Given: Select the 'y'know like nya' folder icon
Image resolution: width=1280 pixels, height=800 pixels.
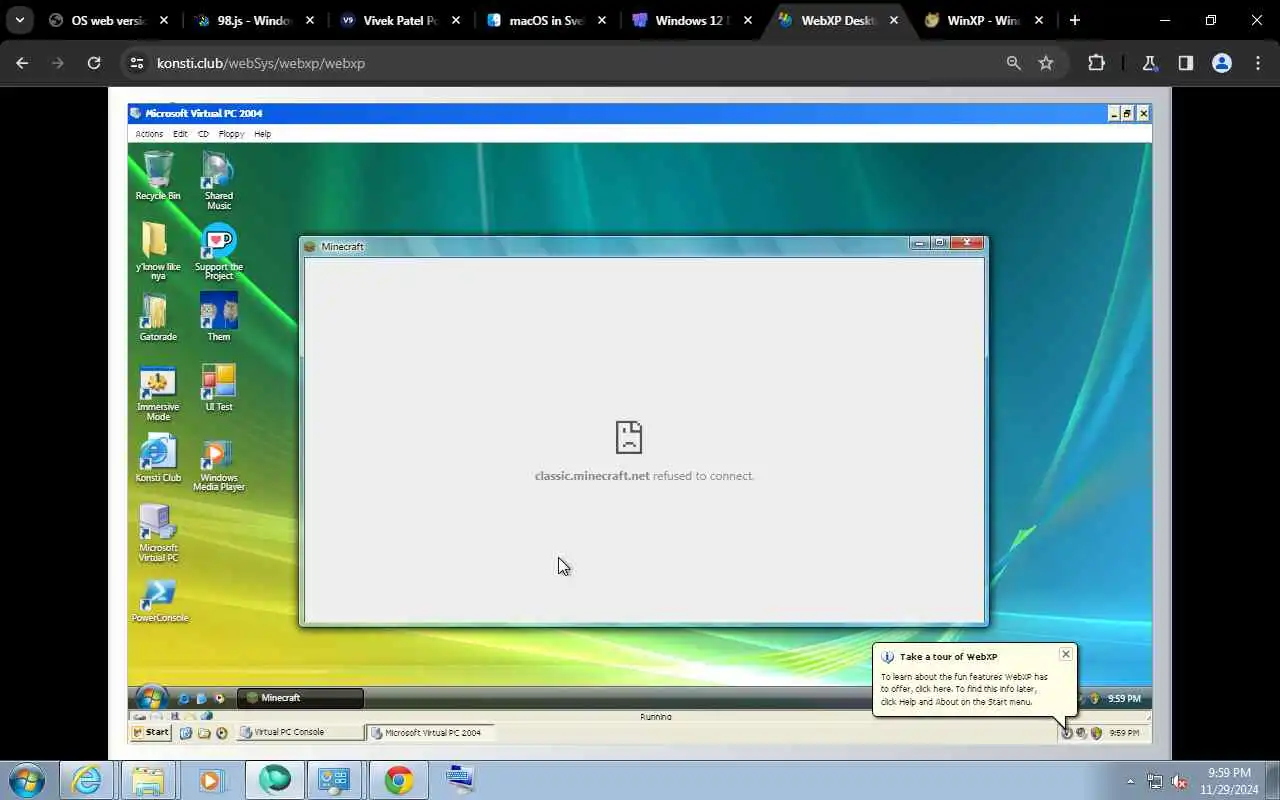Looking at the screenshot, I should click(x=158, y=251).
